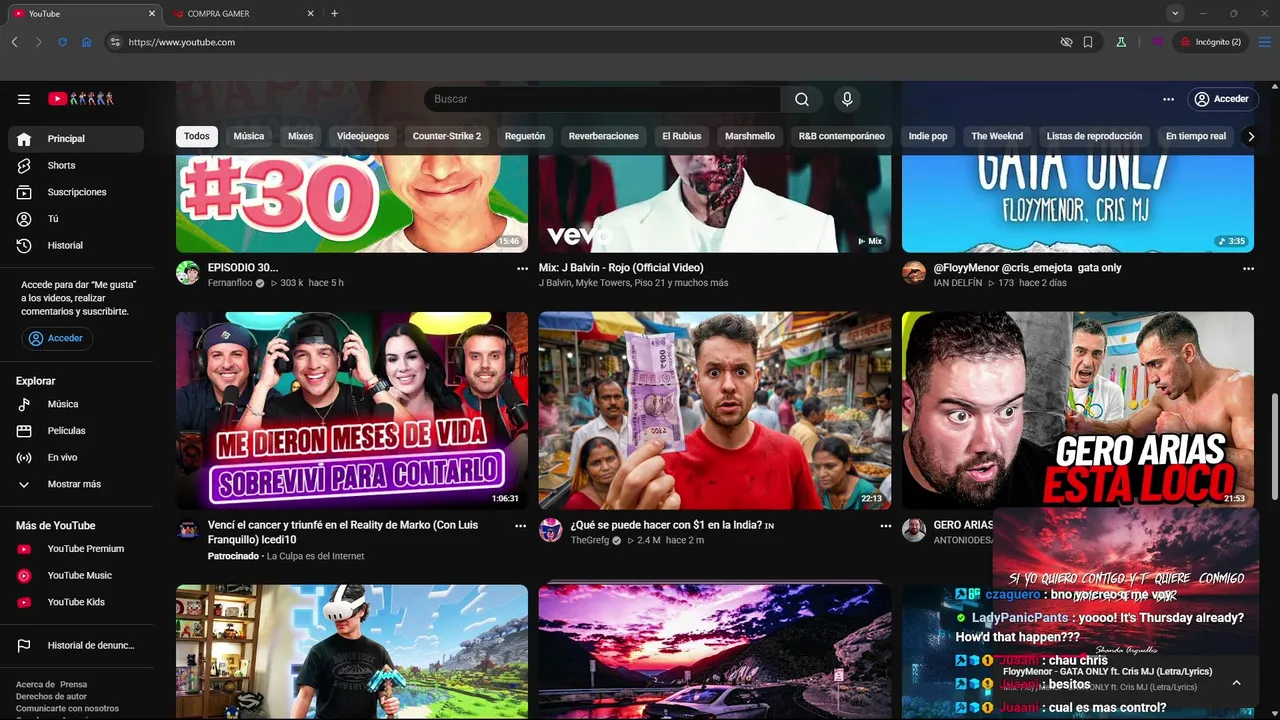Open the three-dot settings menu by Acceder
This screenshot has width=1280, height=720.
[1168, 99]
